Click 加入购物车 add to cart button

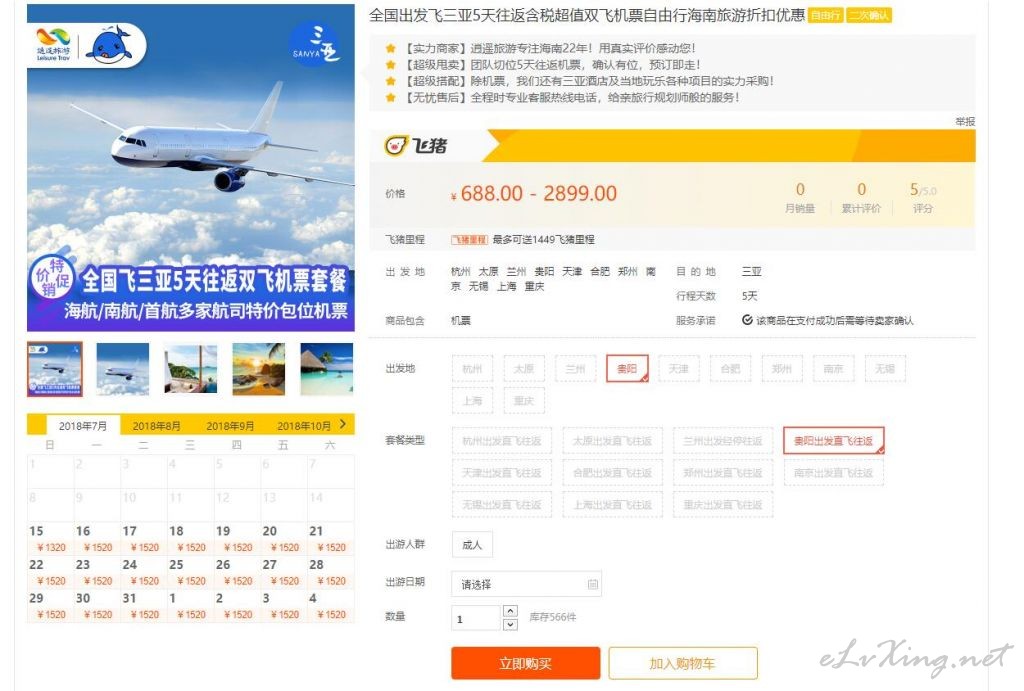(682, 664)
